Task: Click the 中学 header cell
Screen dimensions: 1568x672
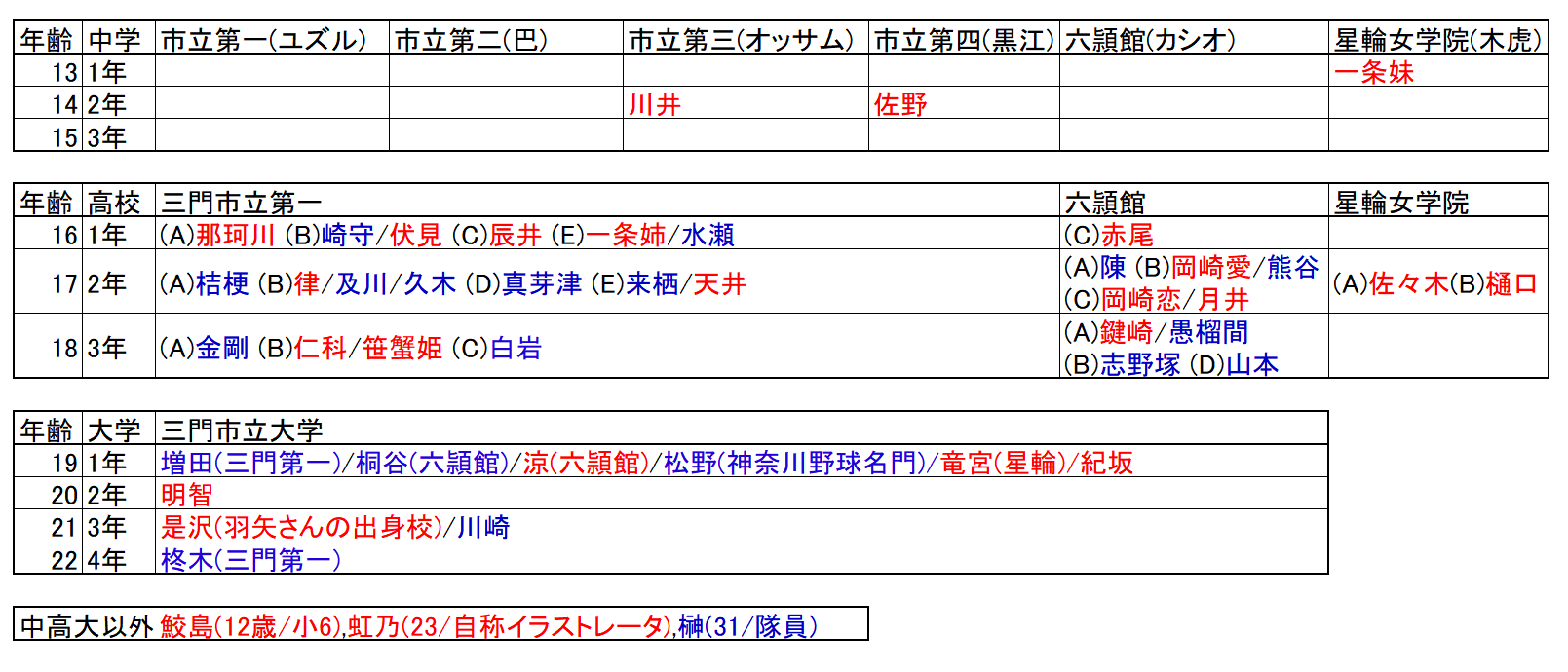Action: click(x=119, y=39)
